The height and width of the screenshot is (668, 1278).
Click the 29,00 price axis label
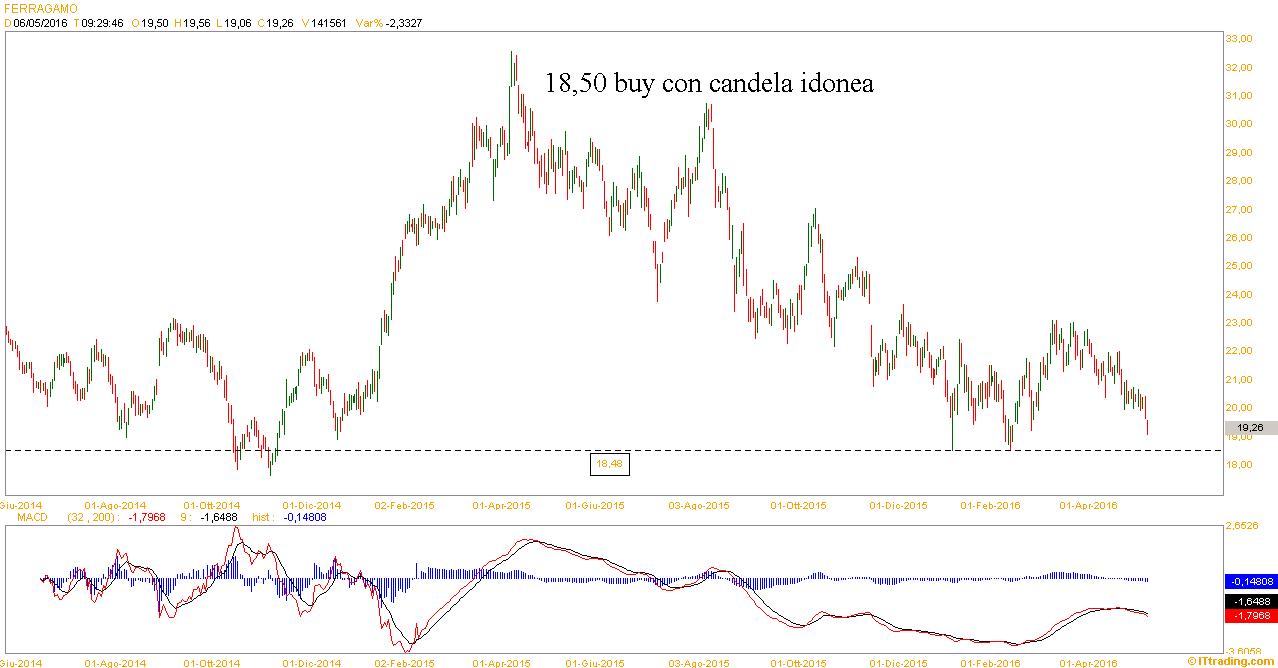(x=1240, y=153)
